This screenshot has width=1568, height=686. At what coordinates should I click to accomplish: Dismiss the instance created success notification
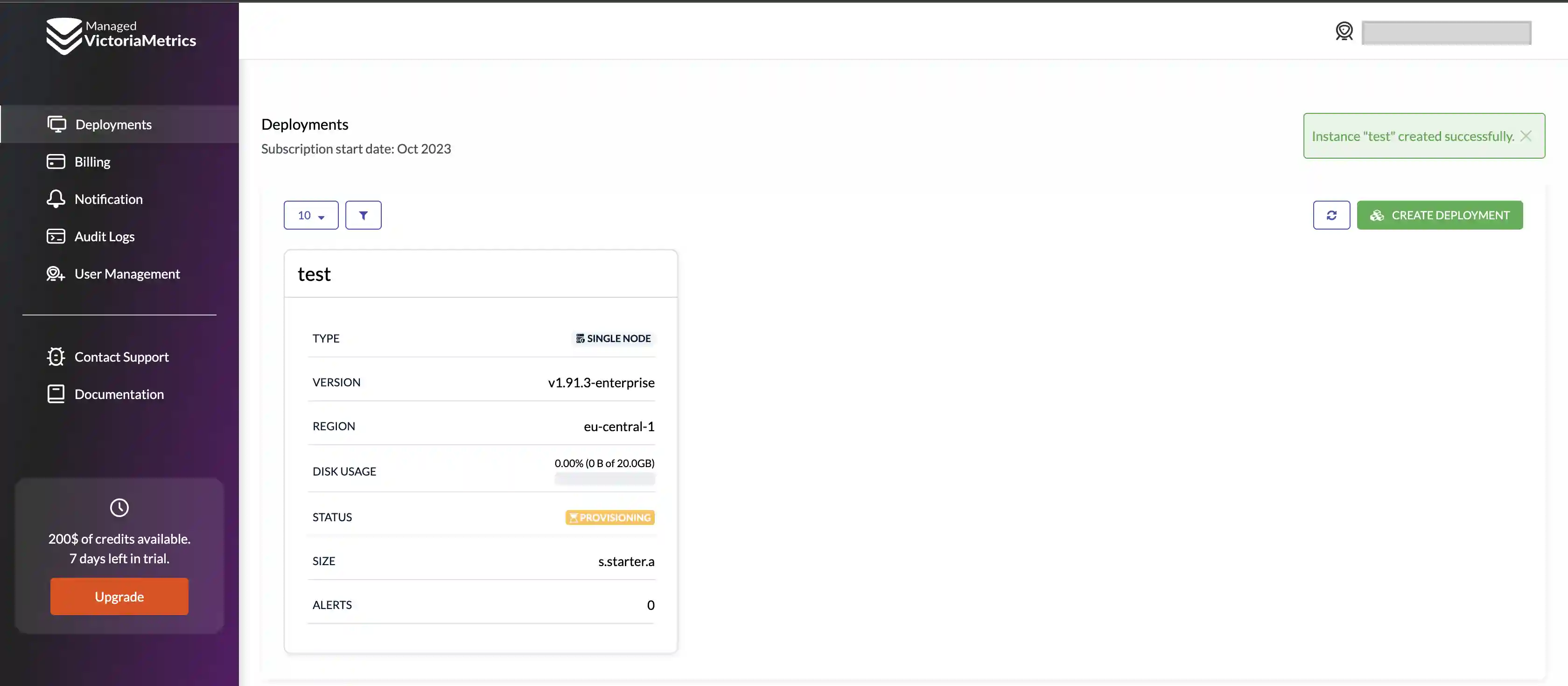point(1527,136)
